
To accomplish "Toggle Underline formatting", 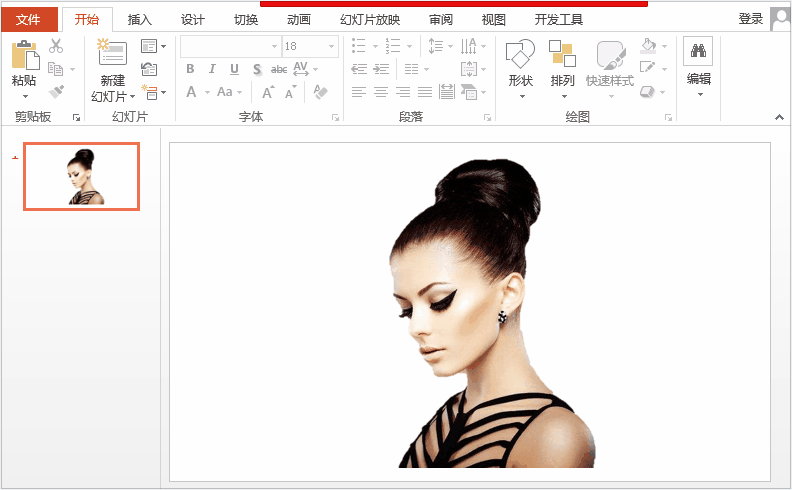I will click(234, 69).
